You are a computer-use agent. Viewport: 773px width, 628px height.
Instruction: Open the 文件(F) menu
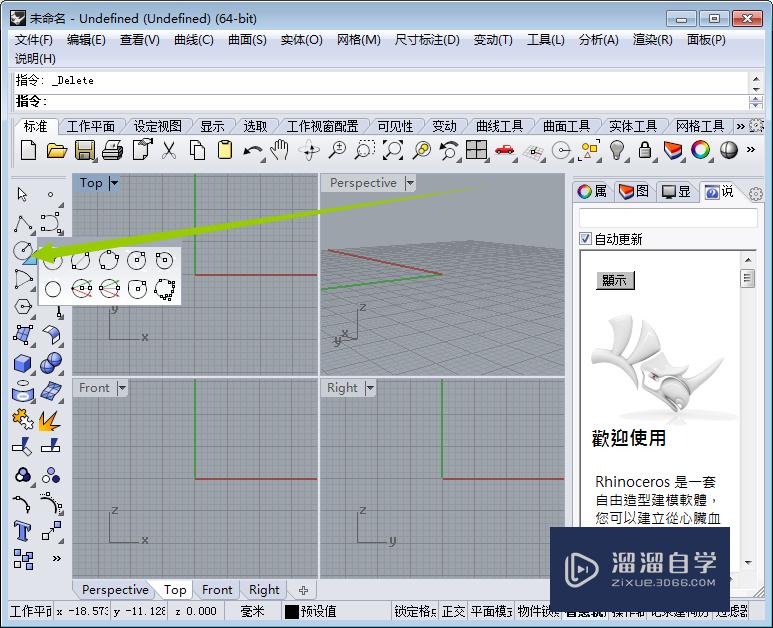tap(34, 39)
